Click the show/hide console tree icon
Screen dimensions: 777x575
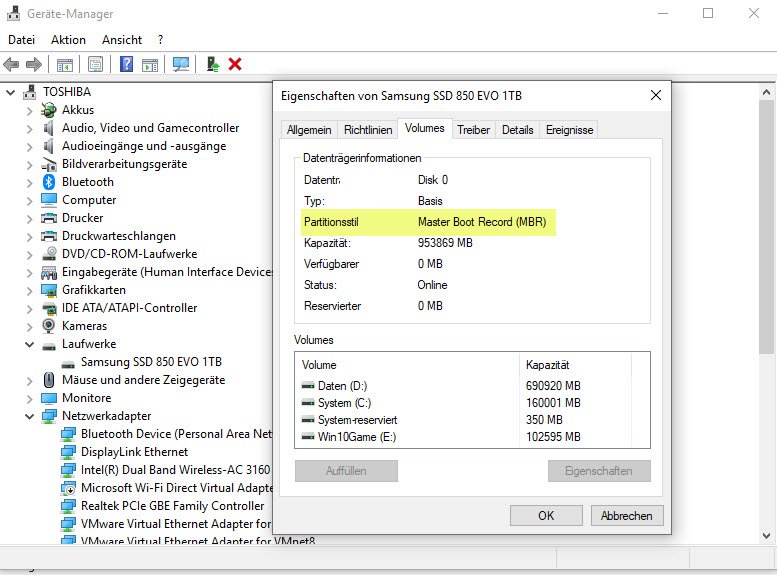65,65
